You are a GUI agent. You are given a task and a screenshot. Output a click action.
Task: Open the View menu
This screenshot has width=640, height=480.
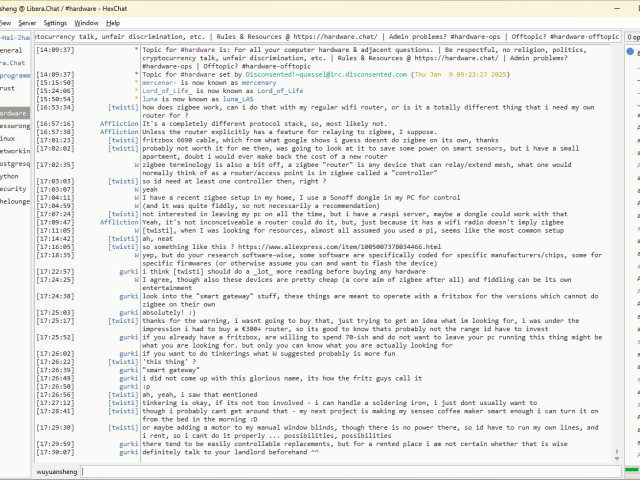click(5, 22)
